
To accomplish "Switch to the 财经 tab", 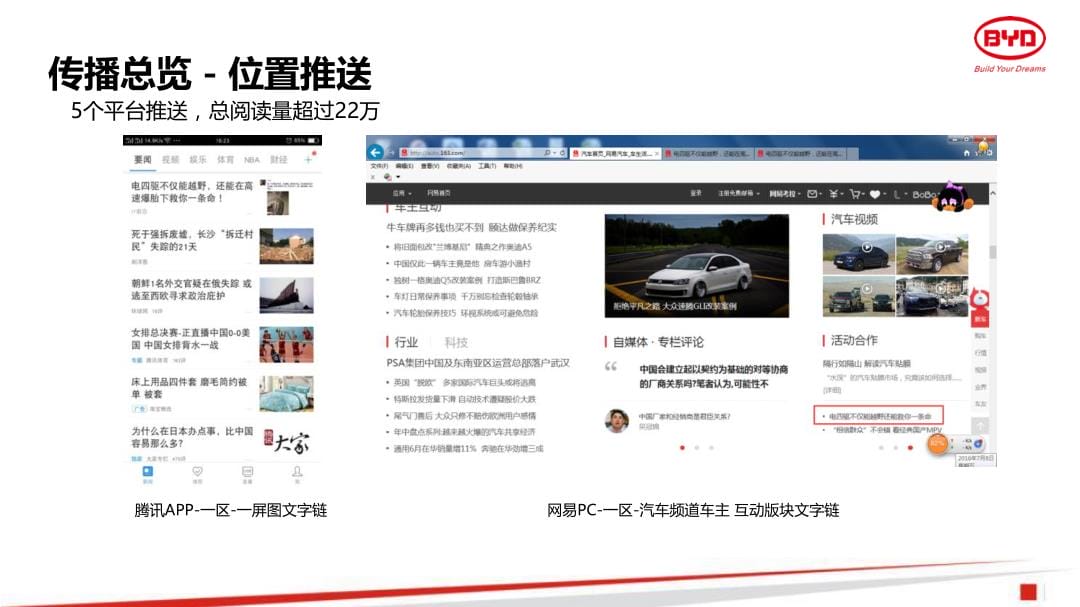I will coord(278,160).
